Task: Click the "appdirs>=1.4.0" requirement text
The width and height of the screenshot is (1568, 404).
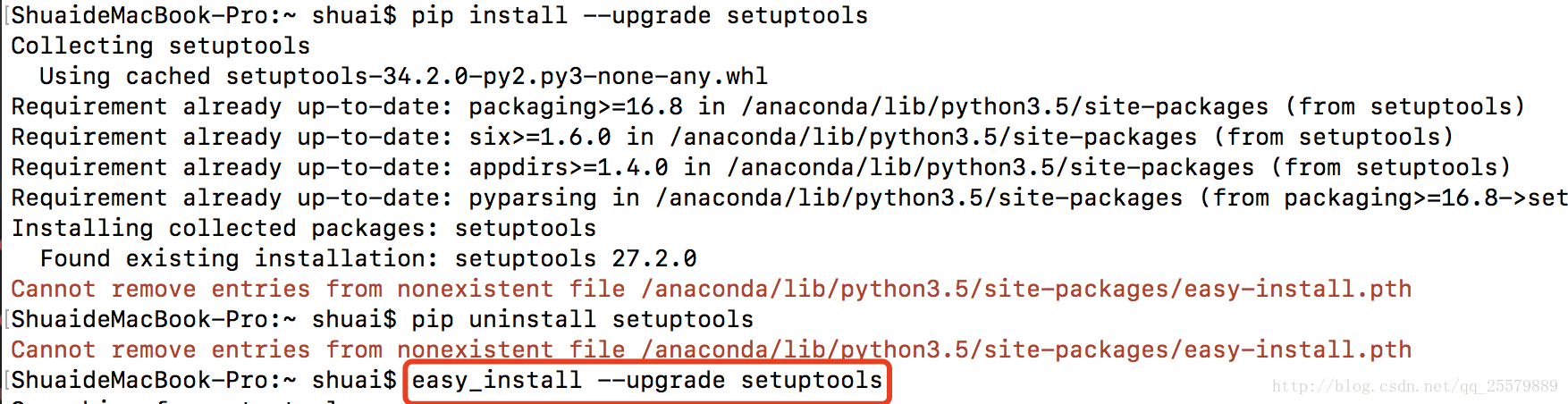Action: 568,168
